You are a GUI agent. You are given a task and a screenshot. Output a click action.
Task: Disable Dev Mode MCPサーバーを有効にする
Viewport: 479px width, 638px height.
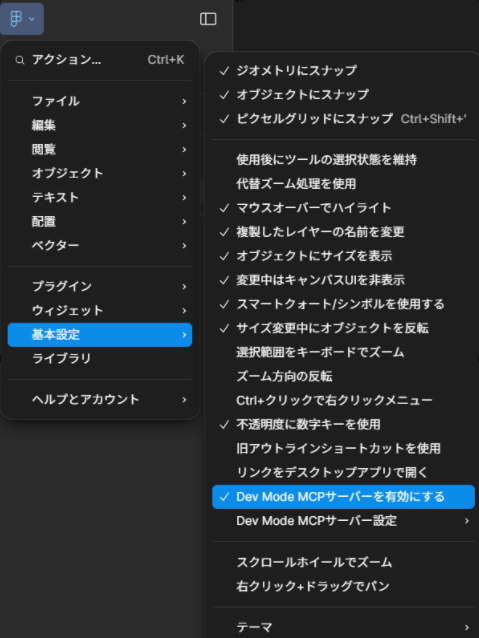(343, 497)
